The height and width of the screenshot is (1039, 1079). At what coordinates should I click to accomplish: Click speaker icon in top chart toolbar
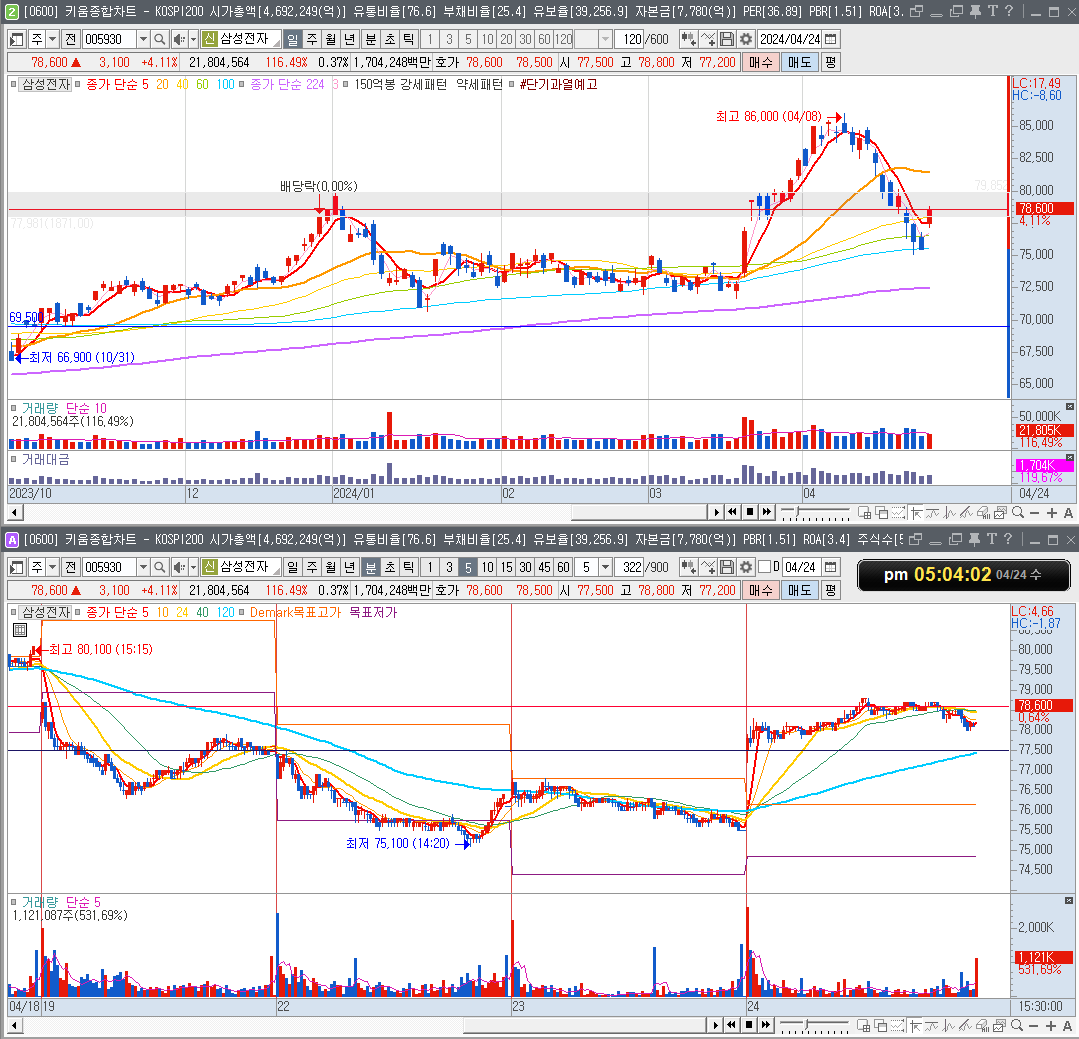click(179, 39)
